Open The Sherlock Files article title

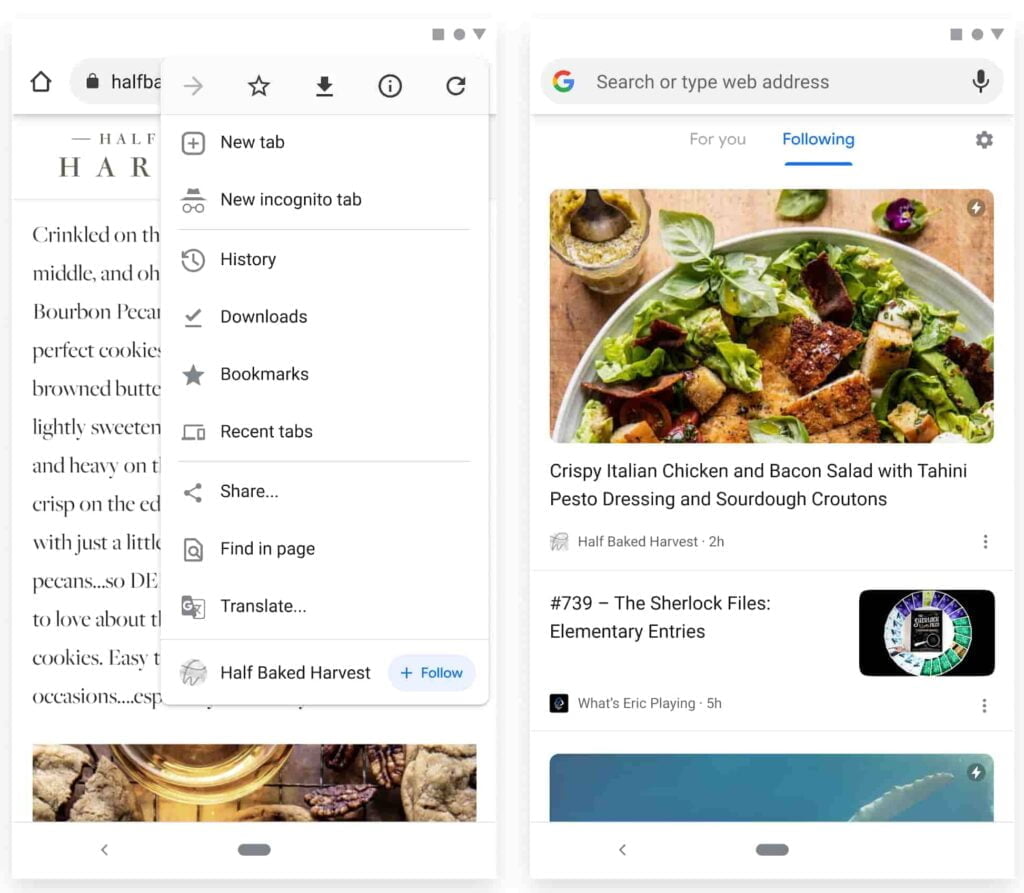[660, 617]
